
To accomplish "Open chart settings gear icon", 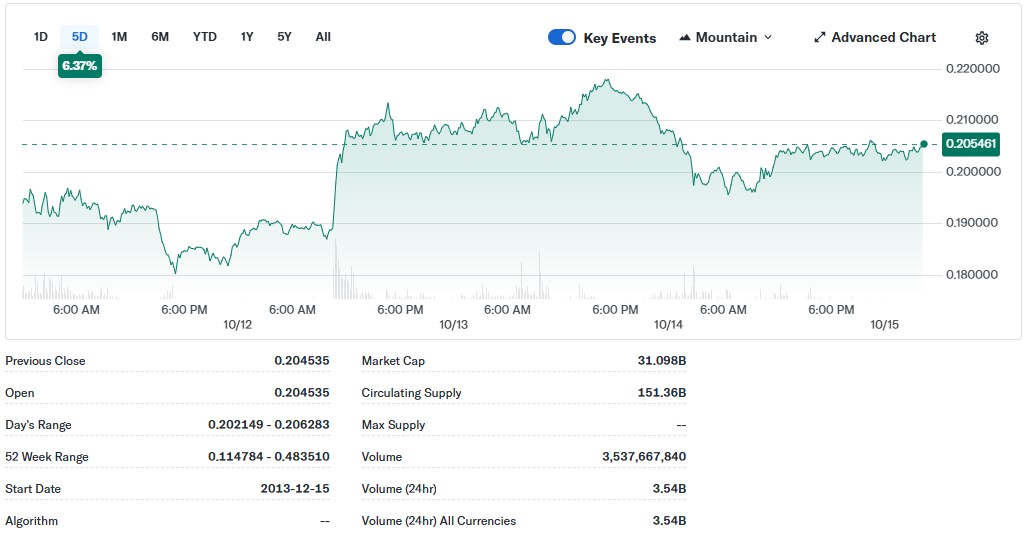I will click(x=981, y=38).
